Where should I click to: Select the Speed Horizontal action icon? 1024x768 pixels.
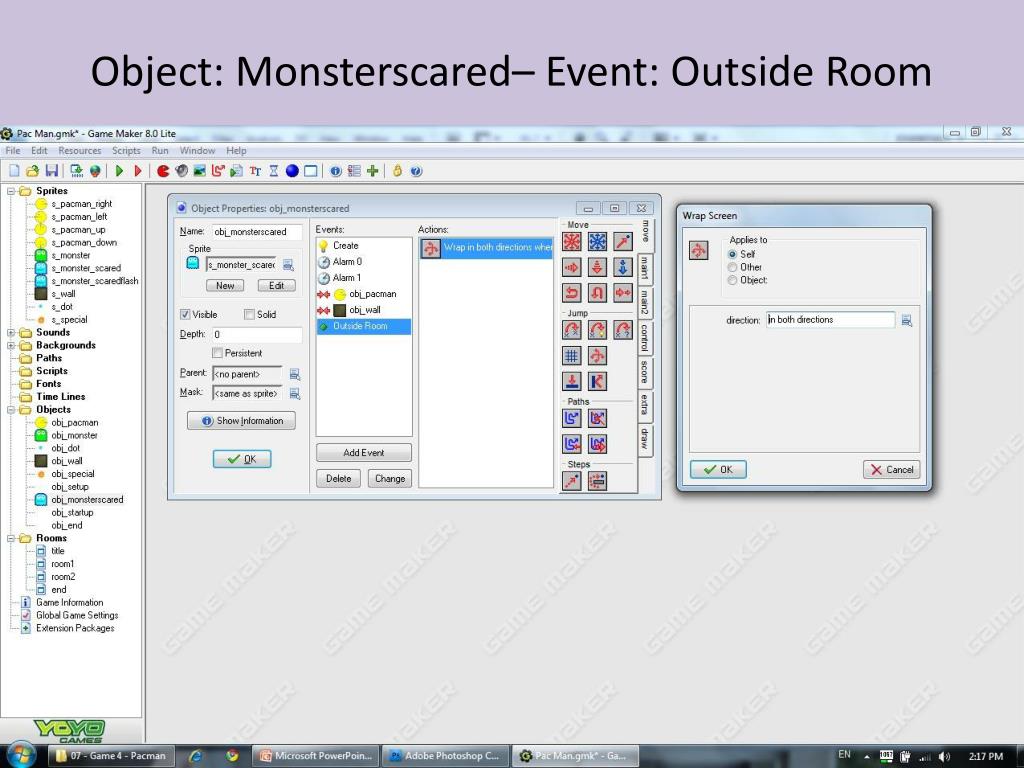[x=572, y=267]
